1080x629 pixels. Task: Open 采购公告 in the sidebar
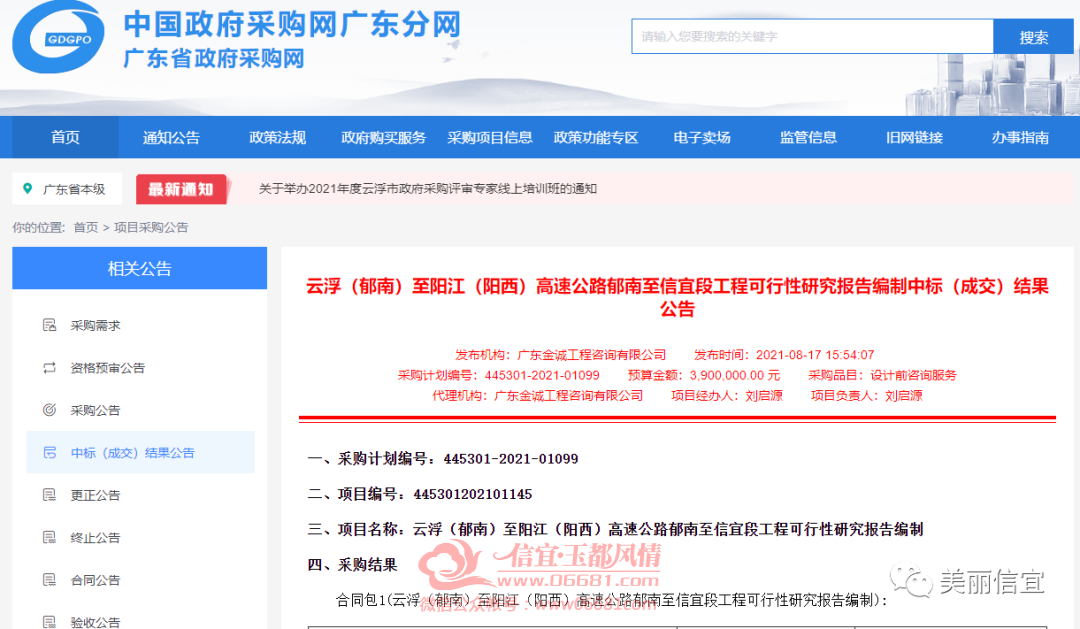pos(95,410)
